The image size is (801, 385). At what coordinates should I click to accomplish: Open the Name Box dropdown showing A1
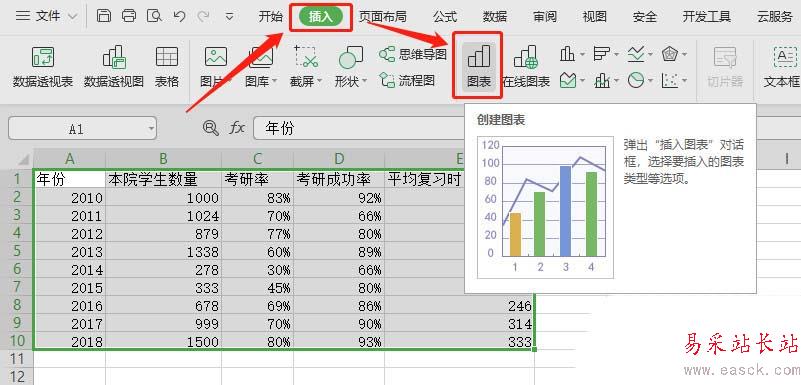(151, 129)
